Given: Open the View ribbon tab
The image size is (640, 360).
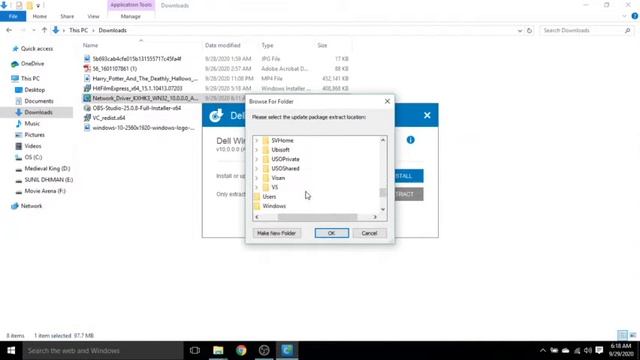Looking at the screenshot, I should pos(93,16).
